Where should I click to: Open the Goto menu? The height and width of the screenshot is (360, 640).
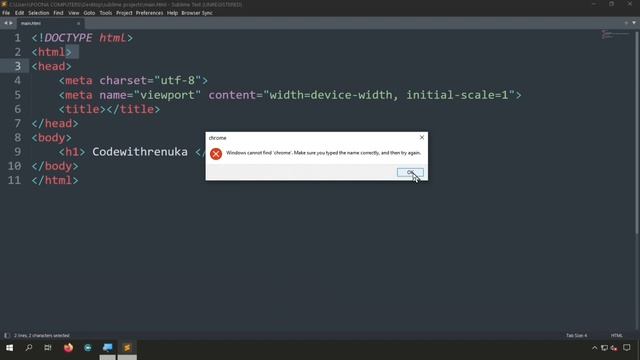pyautogui.click(x=89, y=13)
